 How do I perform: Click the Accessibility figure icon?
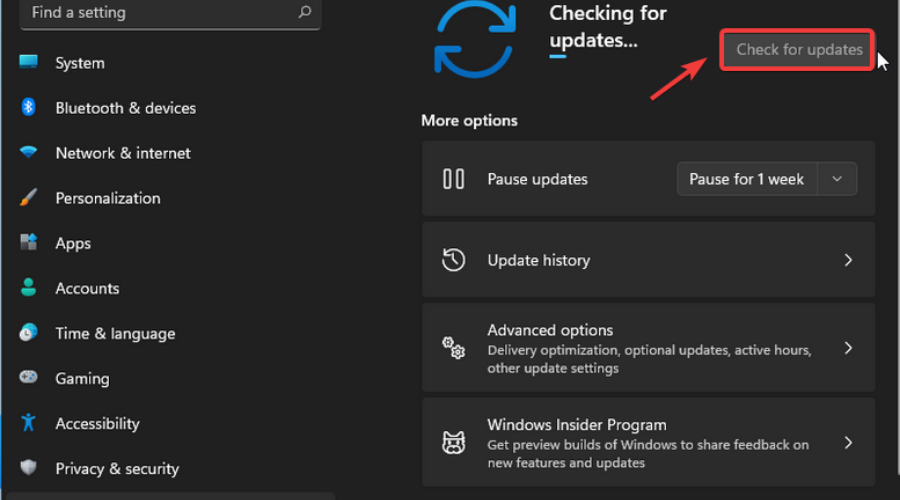(28, 423)
